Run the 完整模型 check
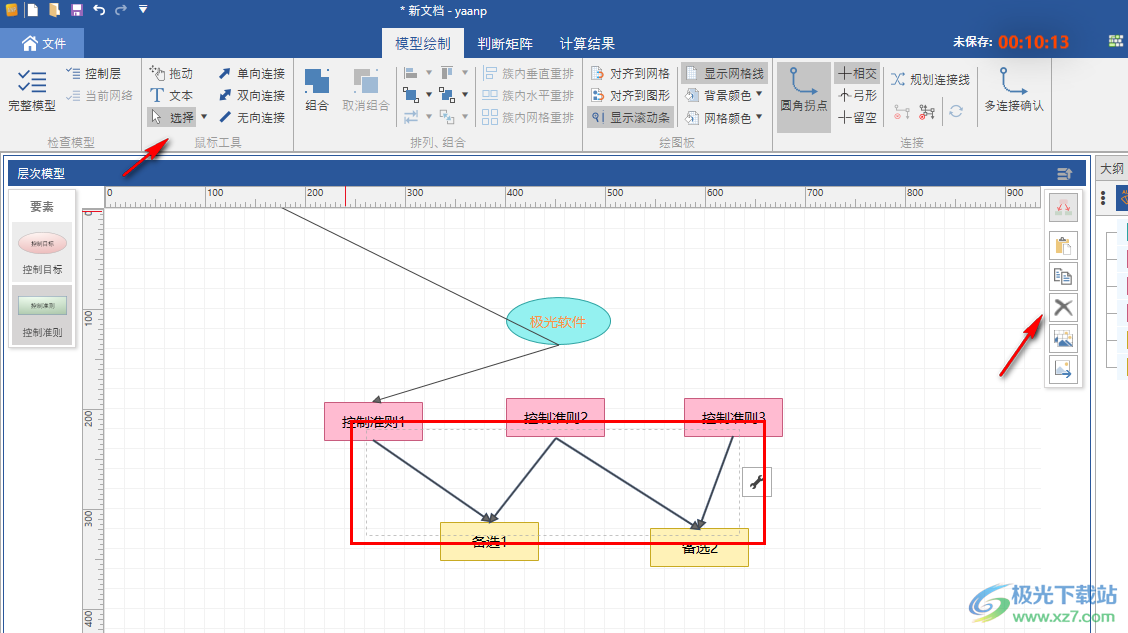Image resolution: width=1128 pixels, height=633 pixels. pos(32,91)
